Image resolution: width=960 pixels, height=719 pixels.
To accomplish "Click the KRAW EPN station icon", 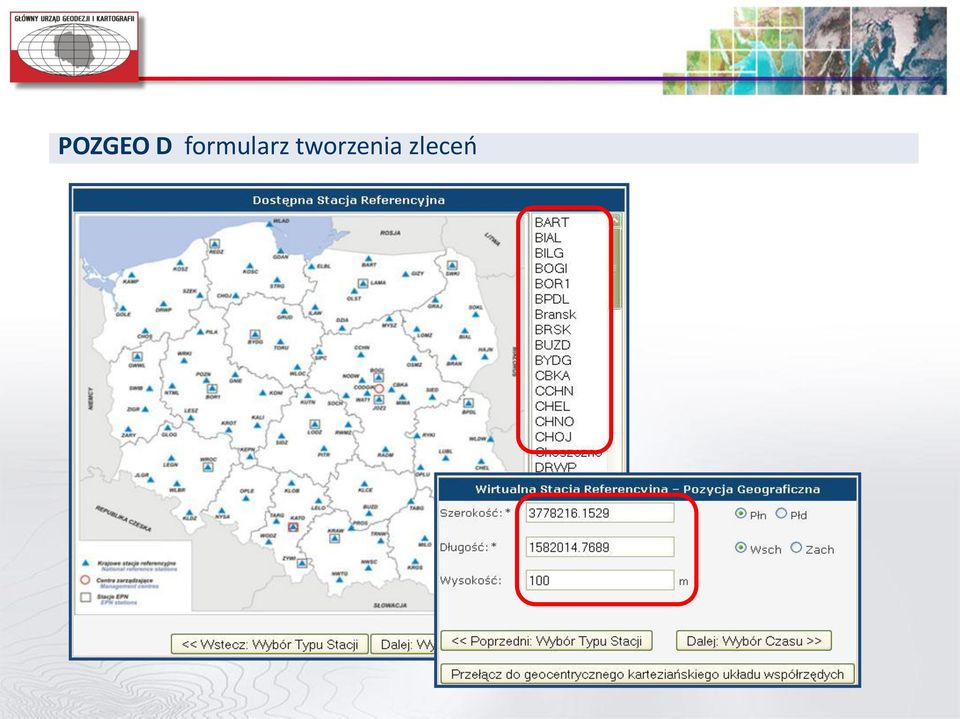I will [x=334, y=538].
